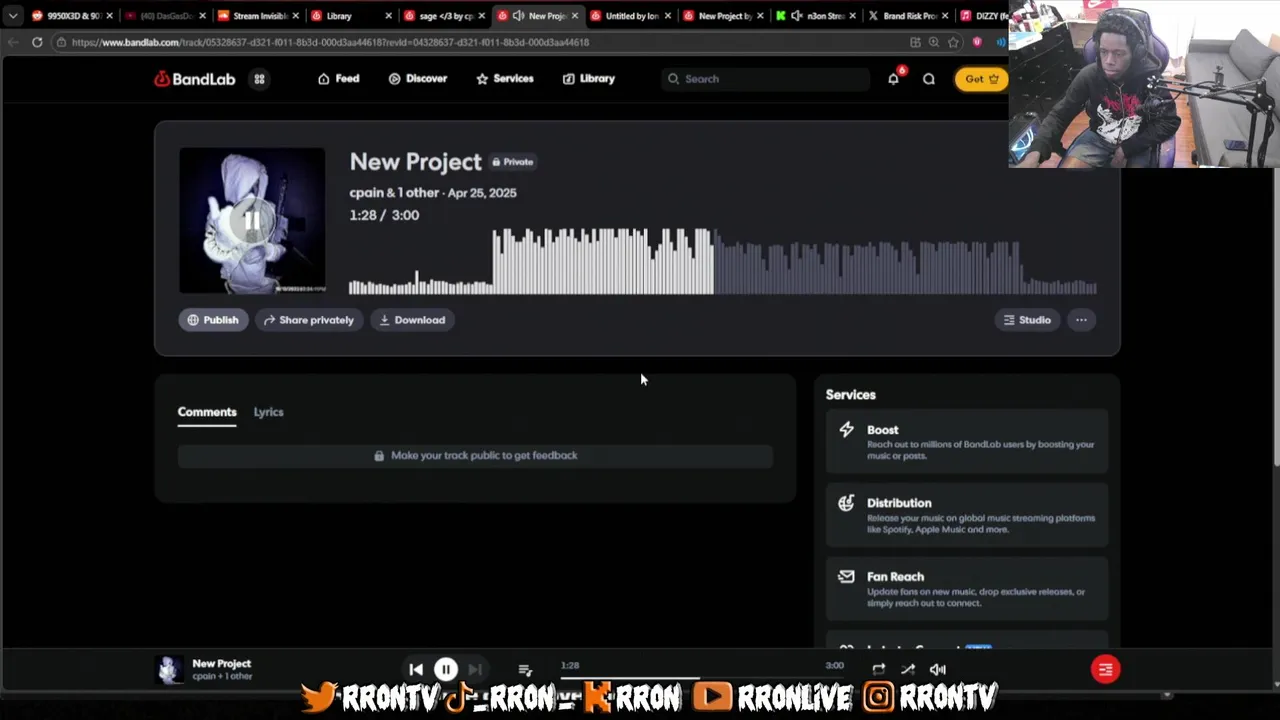
Task: Close the Untitled by lon tab
Action: pyautogui.click(x=667, y=16)
